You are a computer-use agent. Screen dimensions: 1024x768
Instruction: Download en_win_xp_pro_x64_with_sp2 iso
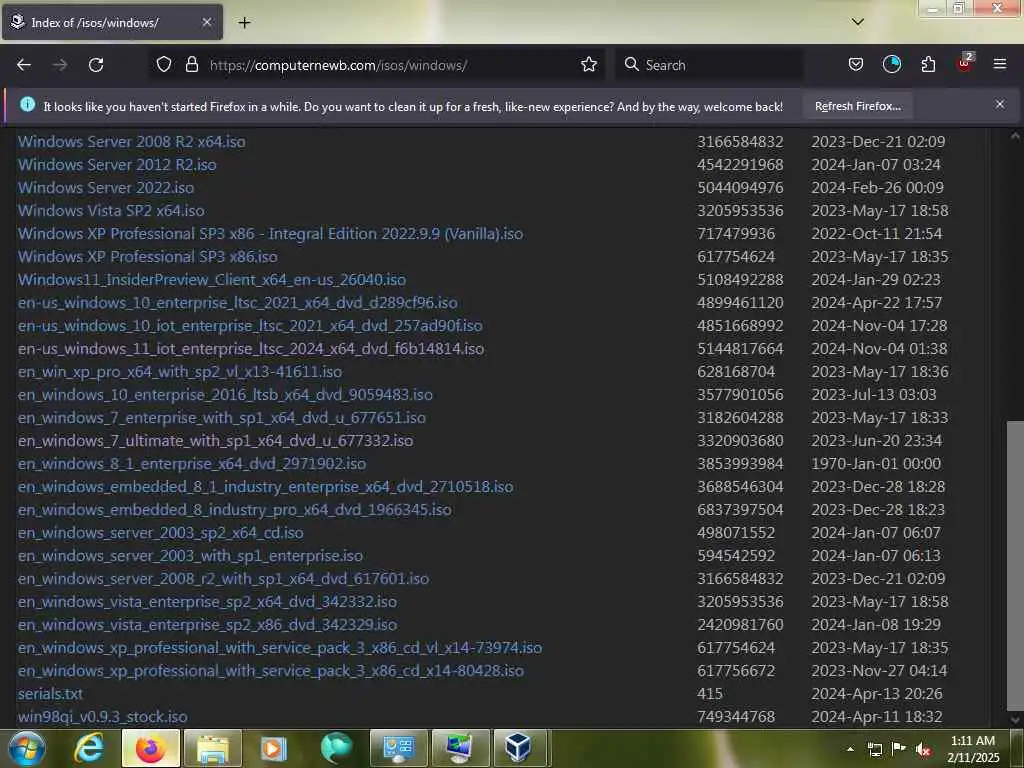click(x=180, y=372)
